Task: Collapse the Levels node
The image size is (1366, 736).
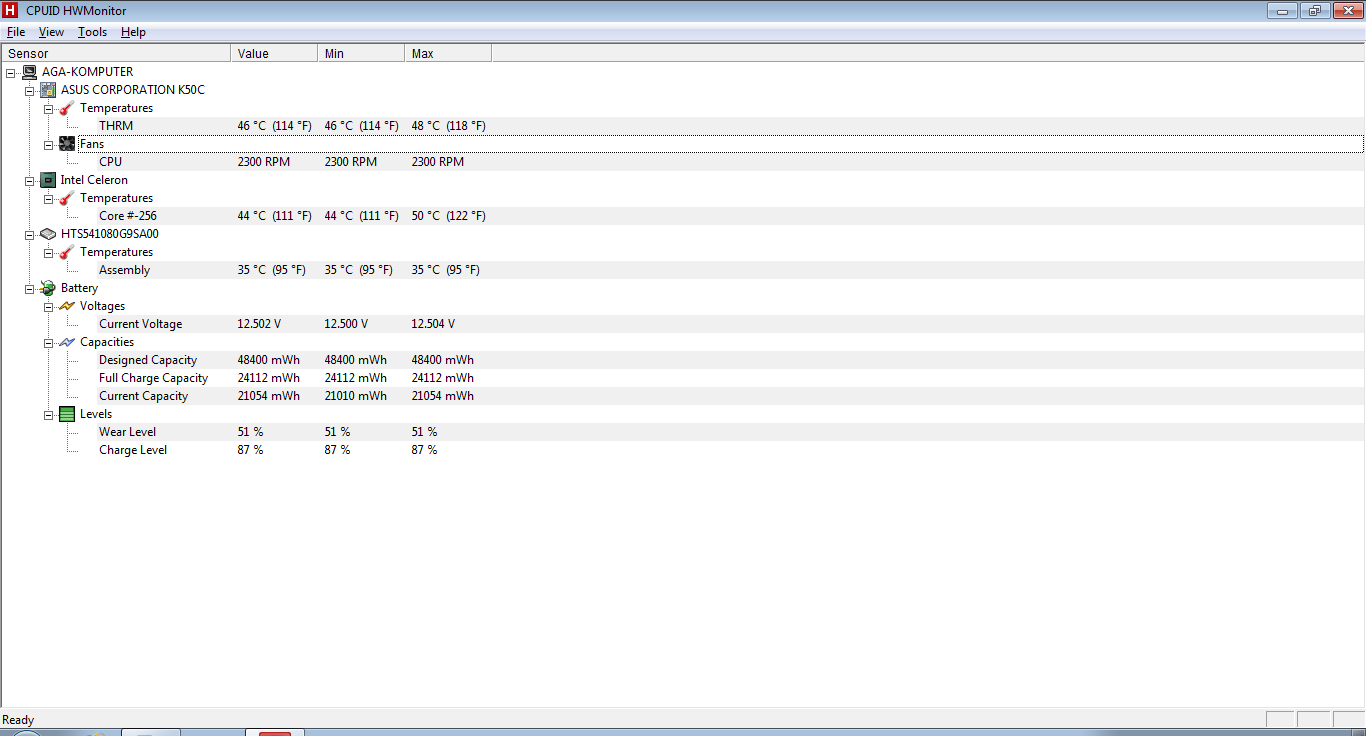Action: [x=48, y=414]
